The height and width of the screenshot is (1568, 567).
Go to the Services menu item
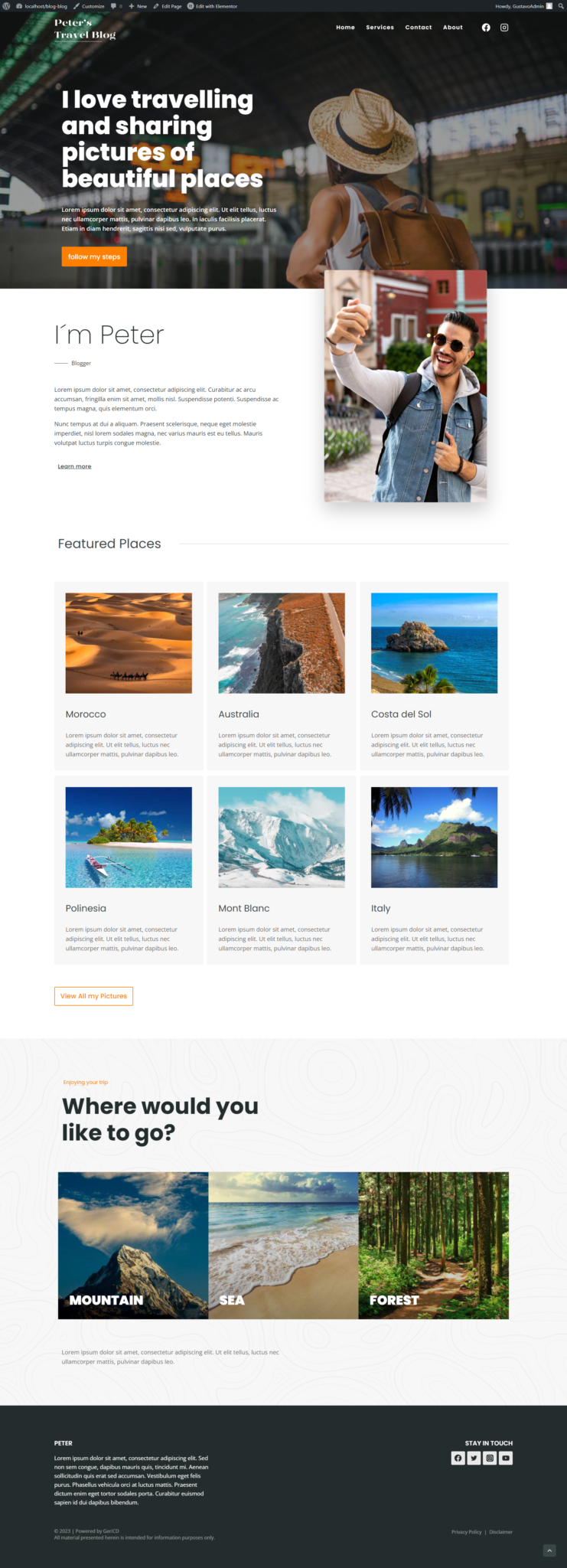380,28
